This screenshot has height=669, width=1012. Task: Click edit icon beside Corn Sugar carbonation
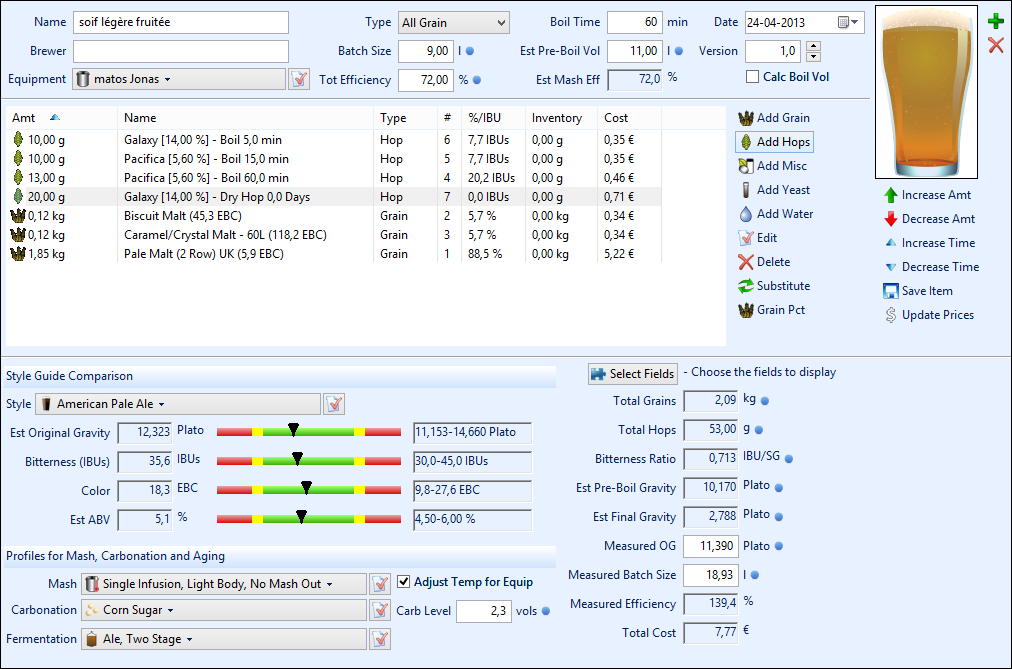pos(380,610)
